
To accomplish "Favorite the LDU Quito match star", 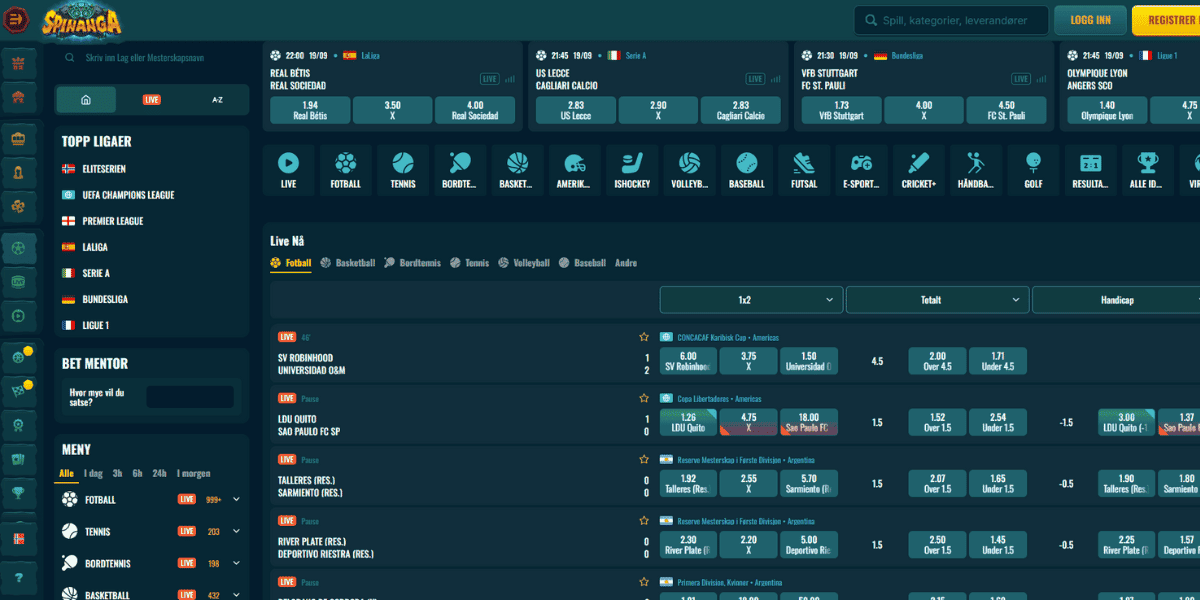I will point(644,398).
